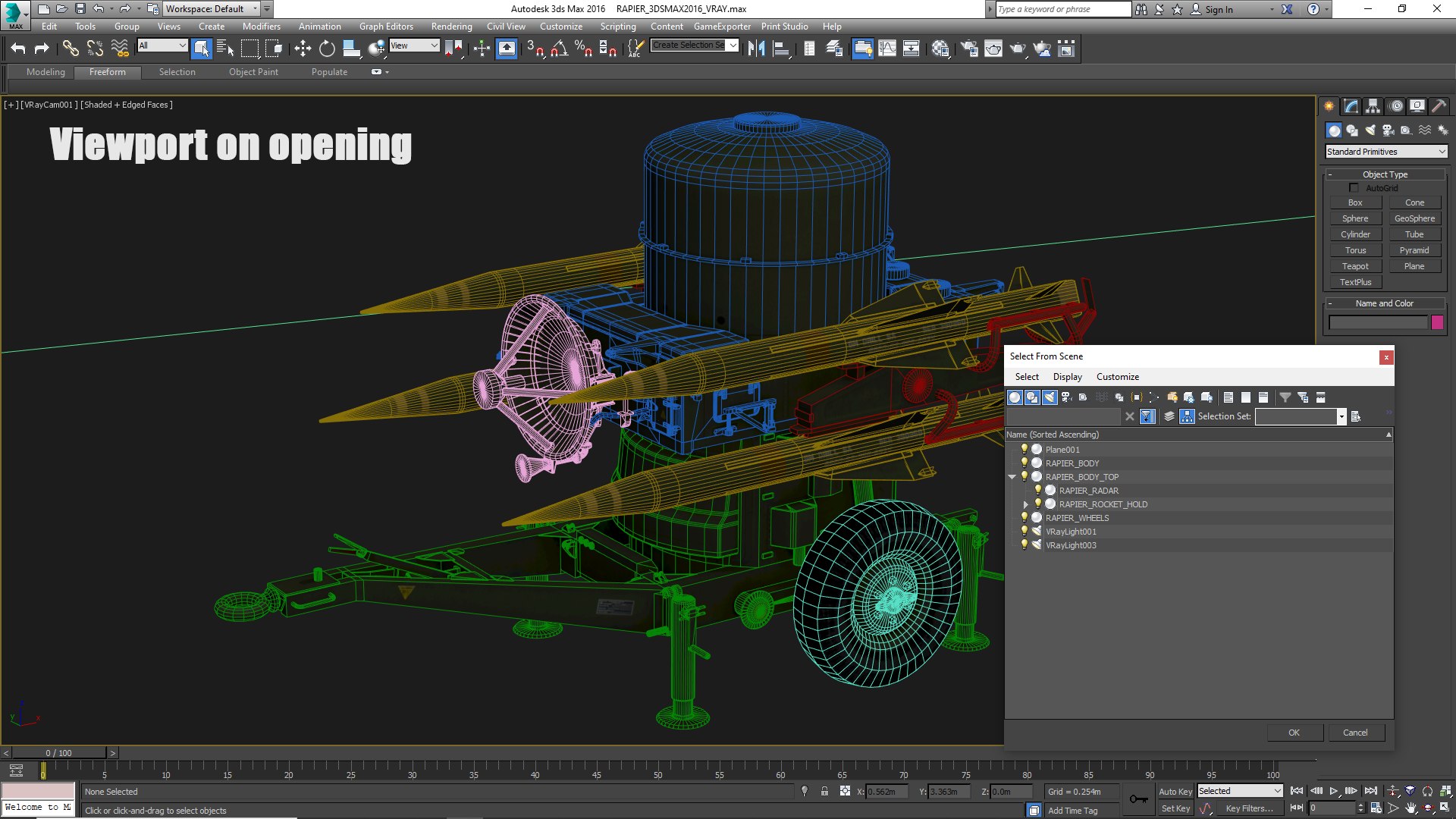1456x819 pixels.
Task: Click the Select All icon in Select From Scene
Action: (1228, 397)
